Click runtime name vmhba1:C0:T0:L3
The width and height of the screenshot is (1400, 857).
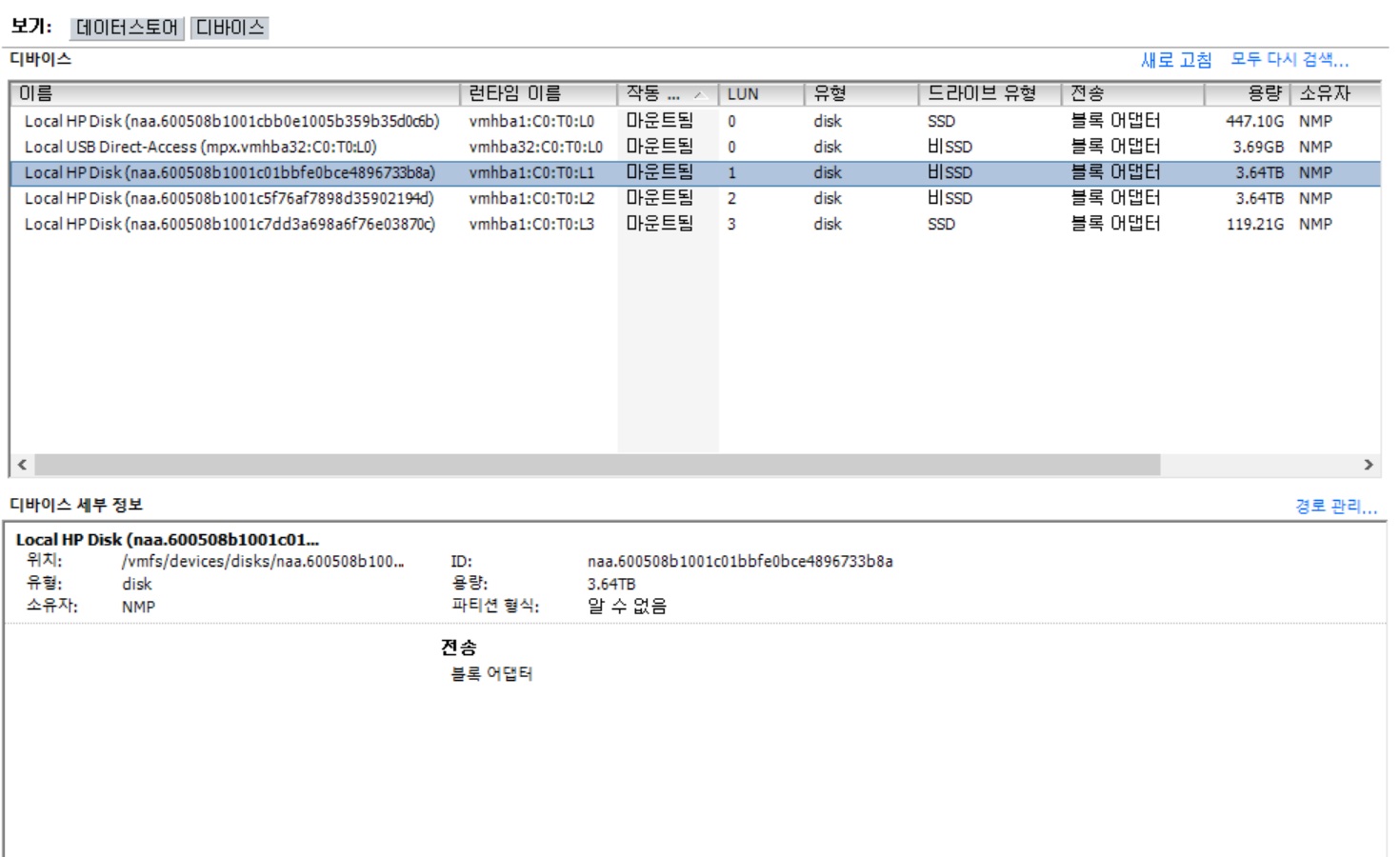click(531, 225)
